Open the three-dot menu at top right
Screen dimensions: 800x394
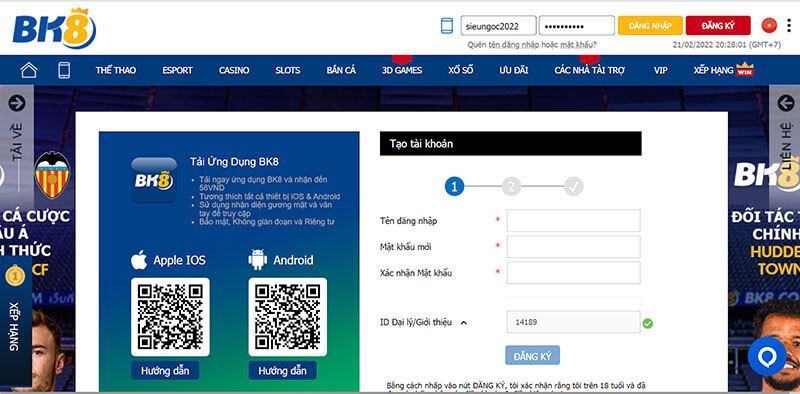789,26
